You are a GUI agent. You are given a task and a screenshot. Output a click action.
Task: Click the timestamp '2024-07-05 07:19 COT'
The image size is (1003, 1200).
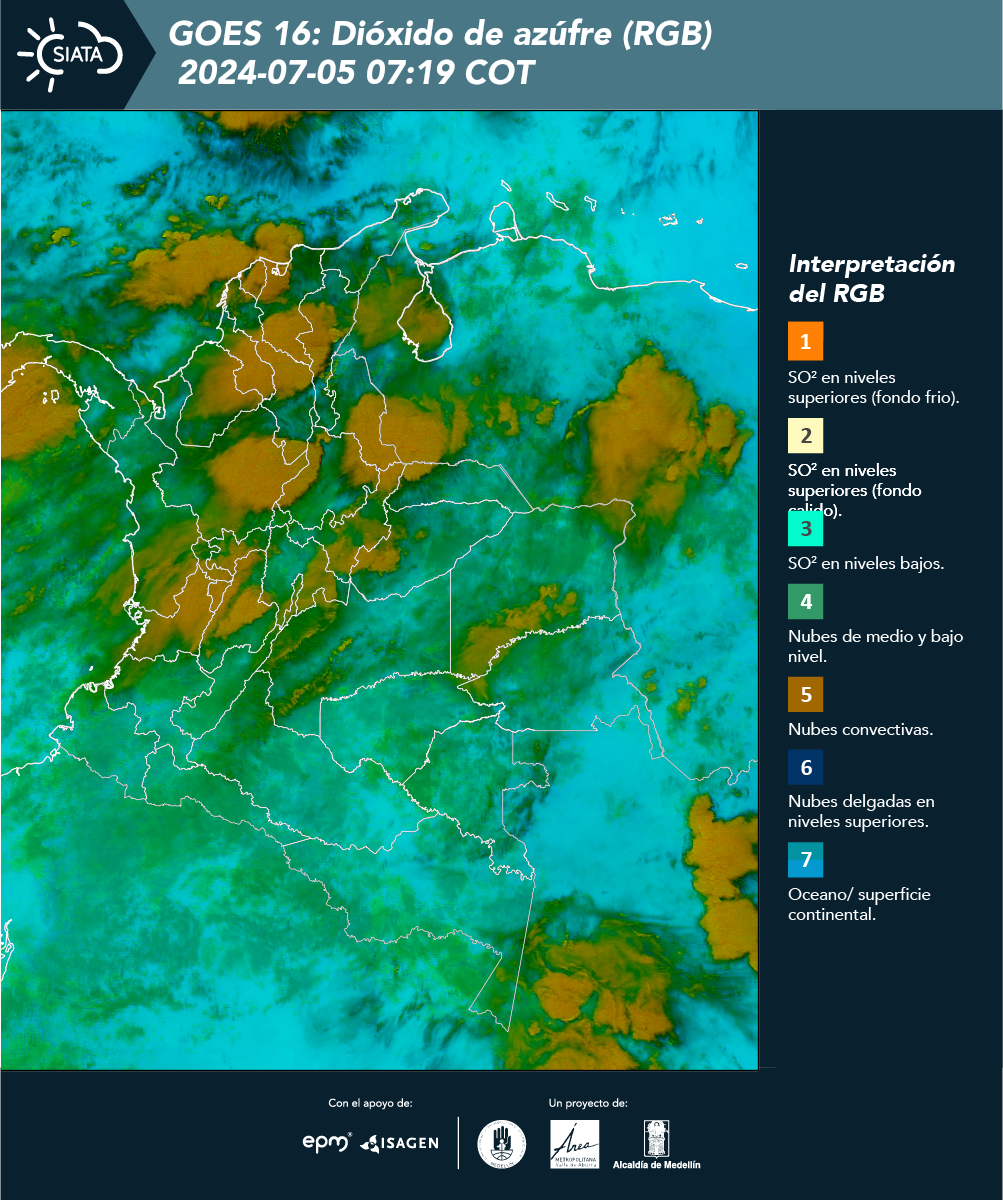tap(356, 73)
